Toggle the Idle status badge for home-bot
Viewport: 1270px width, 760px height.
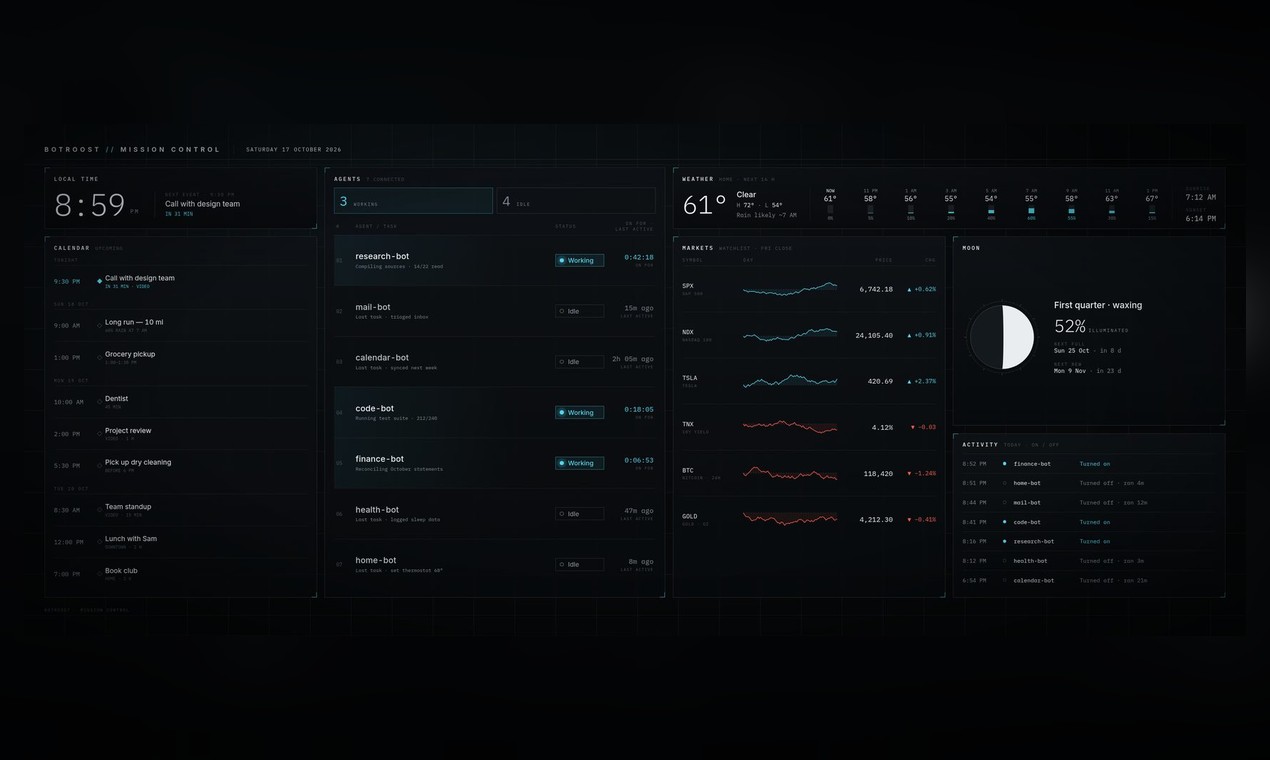[x=579, y=564]
